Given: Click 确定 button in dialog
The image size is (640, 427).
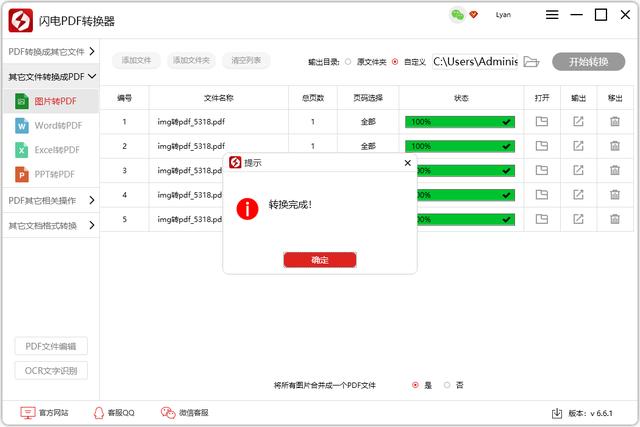Looking at the screenshot, I should 320,260.
